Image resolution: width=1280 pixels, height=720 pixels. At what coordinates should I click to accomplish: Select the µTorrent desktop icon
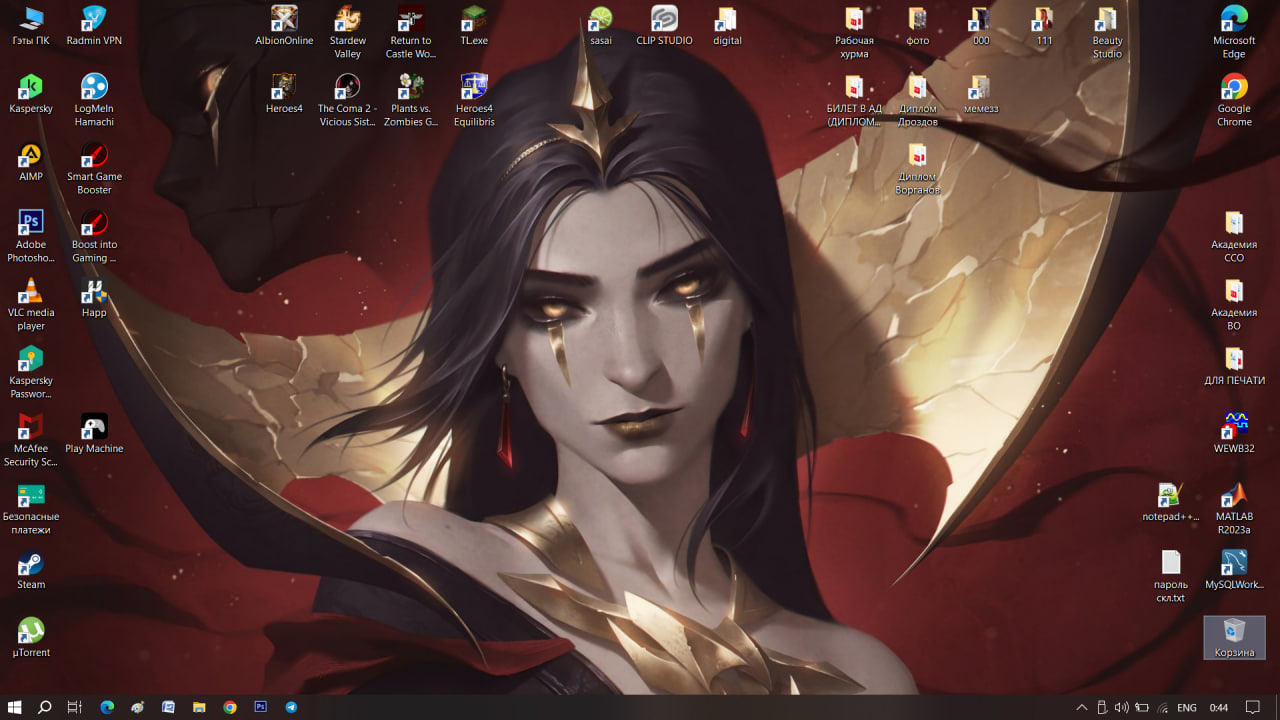click(31, 633)
